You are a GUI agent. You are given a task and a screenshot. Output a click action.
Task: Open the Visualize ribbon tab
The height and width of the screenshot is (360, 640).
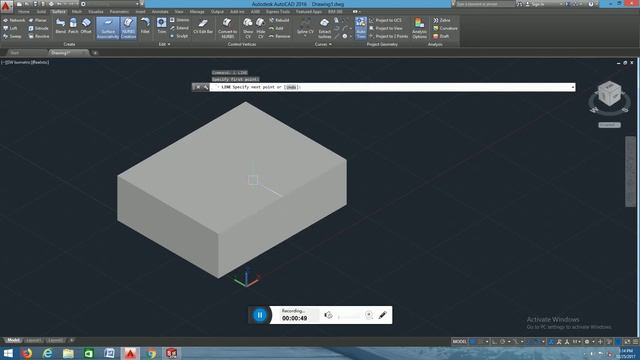pos(96,12)
